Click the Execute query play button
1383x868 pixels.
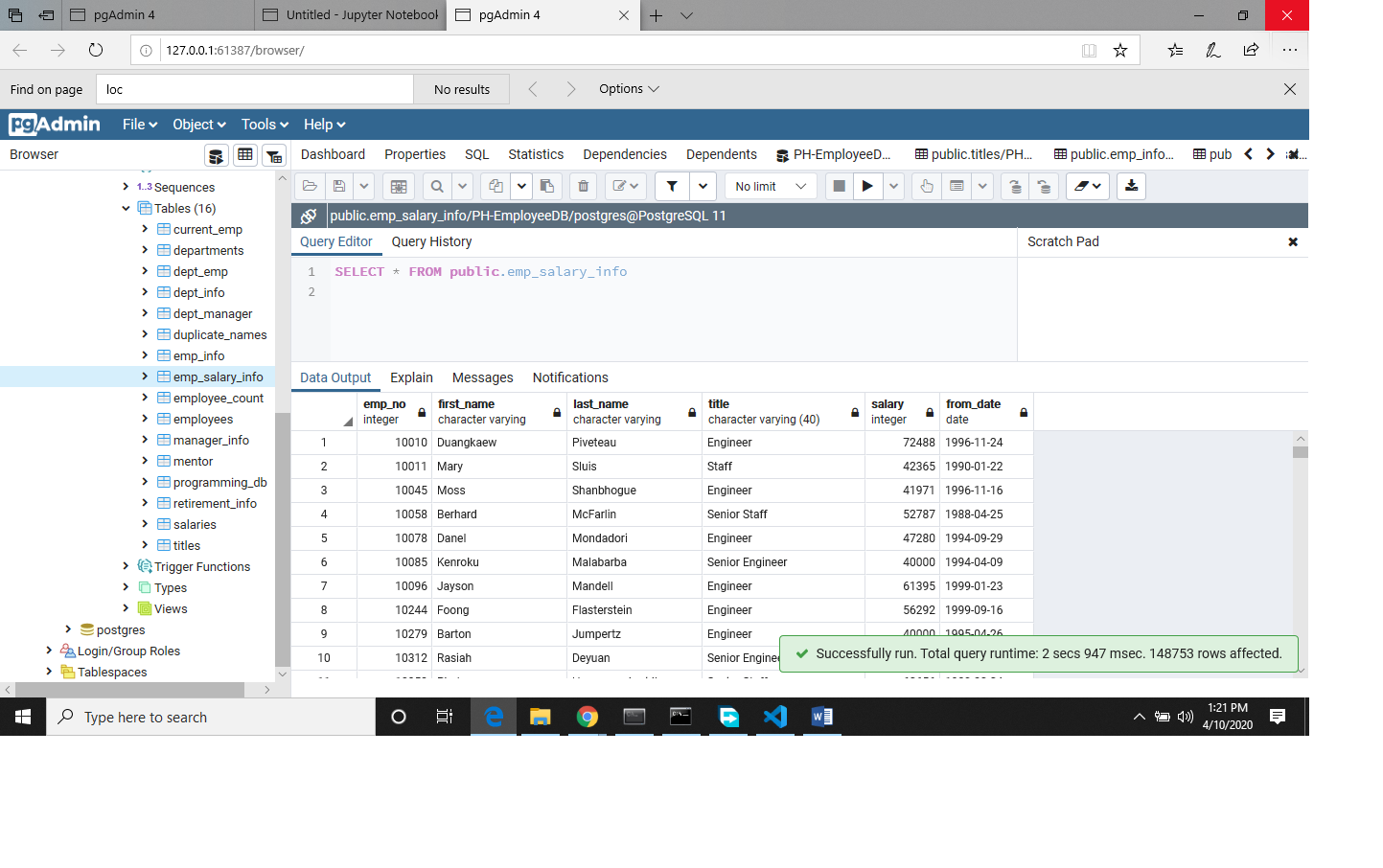click(x=867, y=186)
